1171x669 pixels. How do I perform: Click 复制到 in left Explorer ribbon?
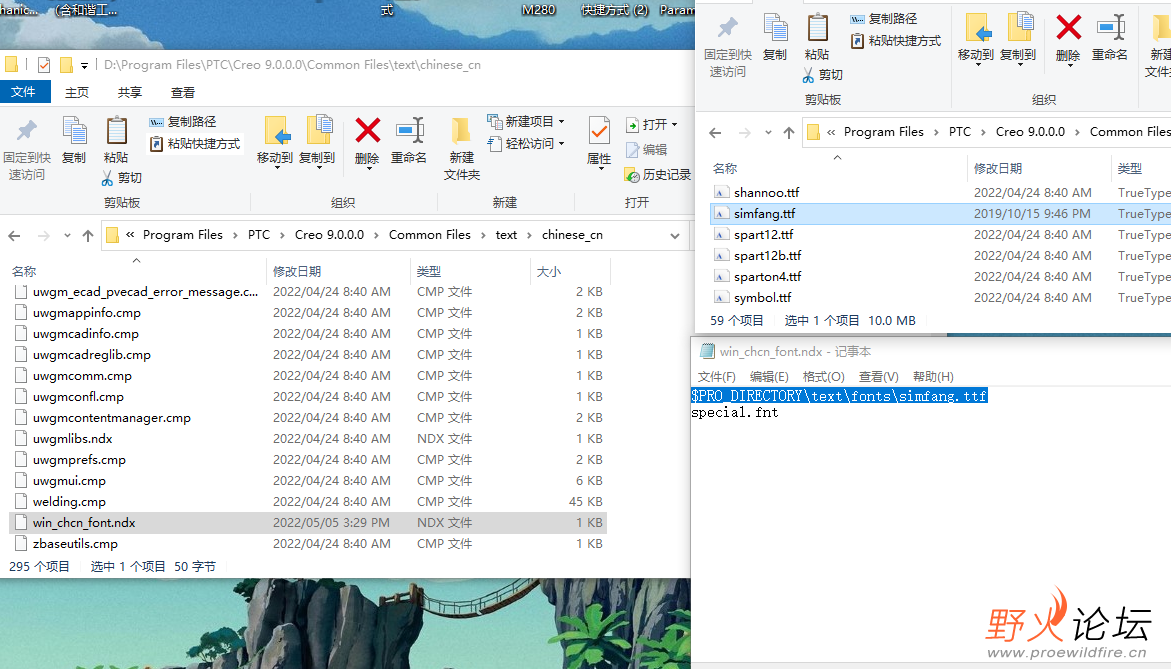coord(317,140)
